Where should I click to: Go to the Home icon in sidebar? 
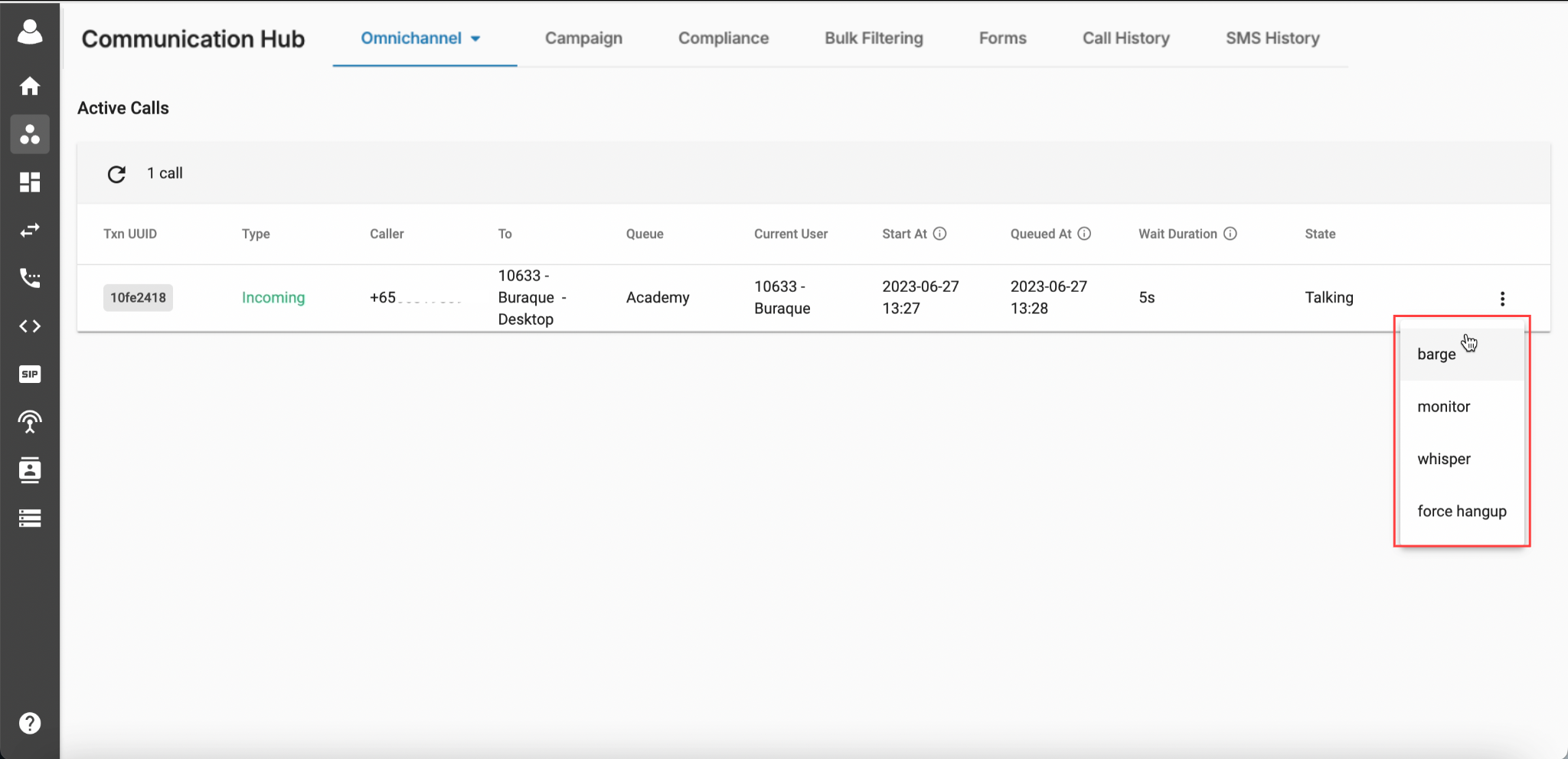coord(30,86)
